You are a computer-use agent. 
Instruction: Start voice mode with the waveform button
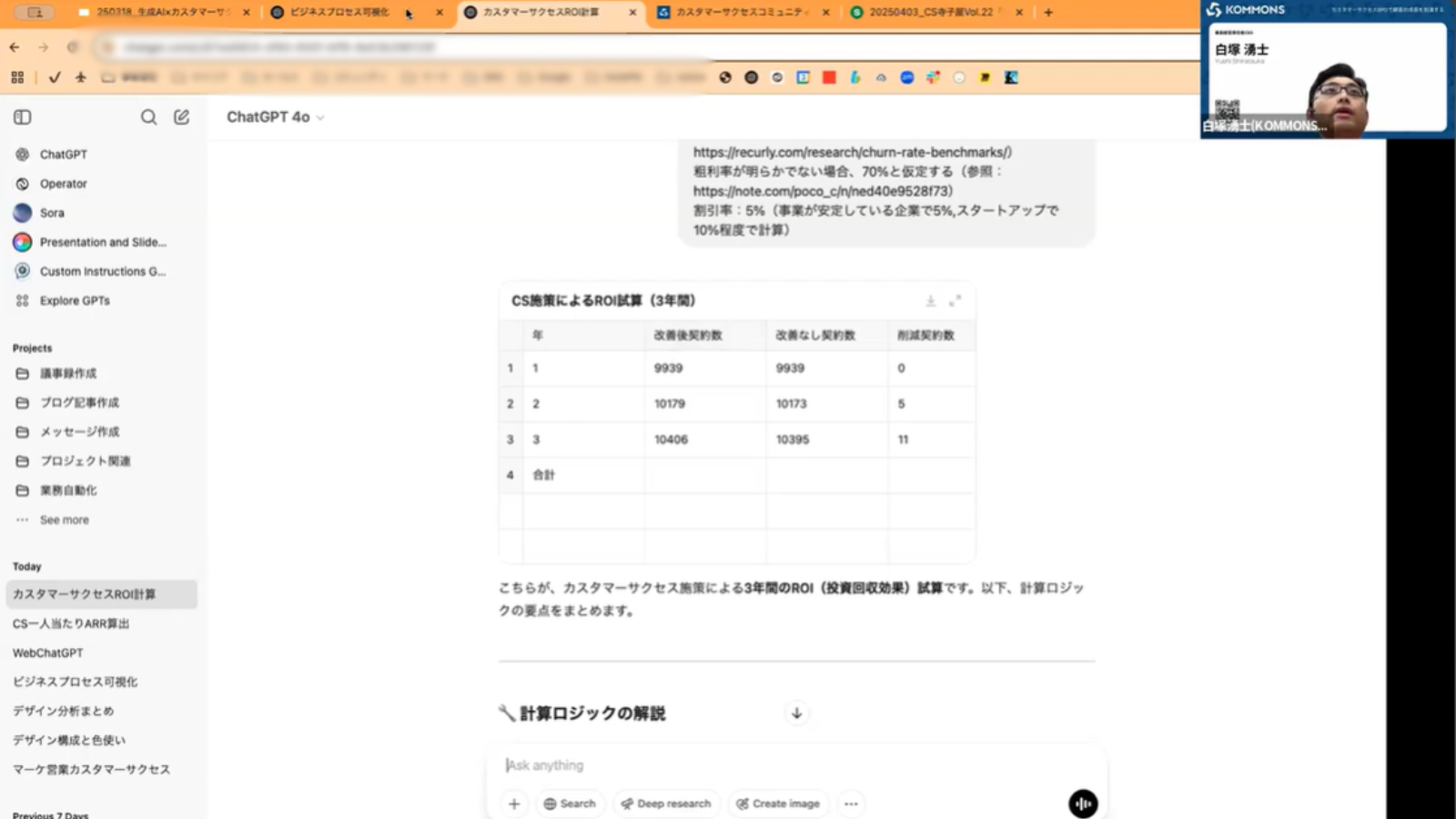point(1083,804)
